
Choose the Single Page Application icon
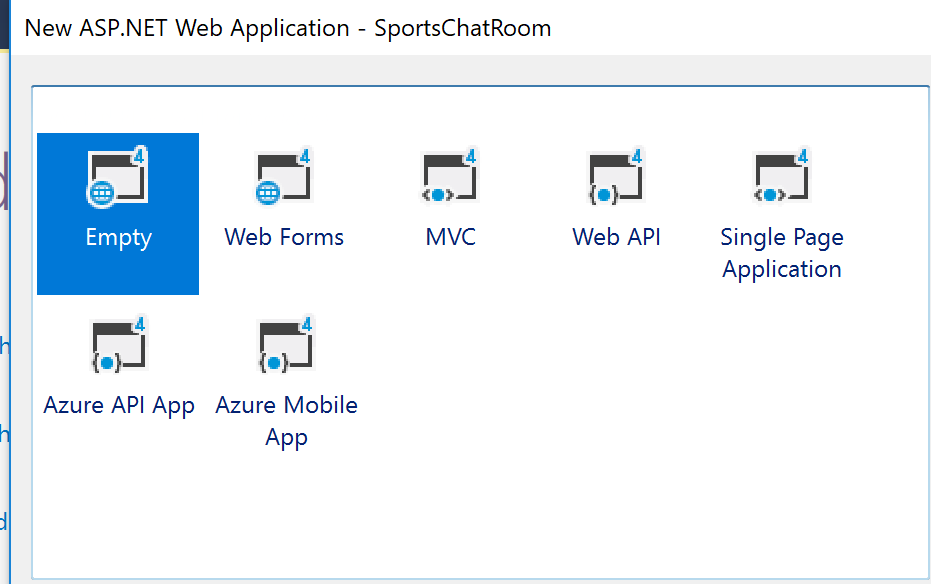pos(781,178)
